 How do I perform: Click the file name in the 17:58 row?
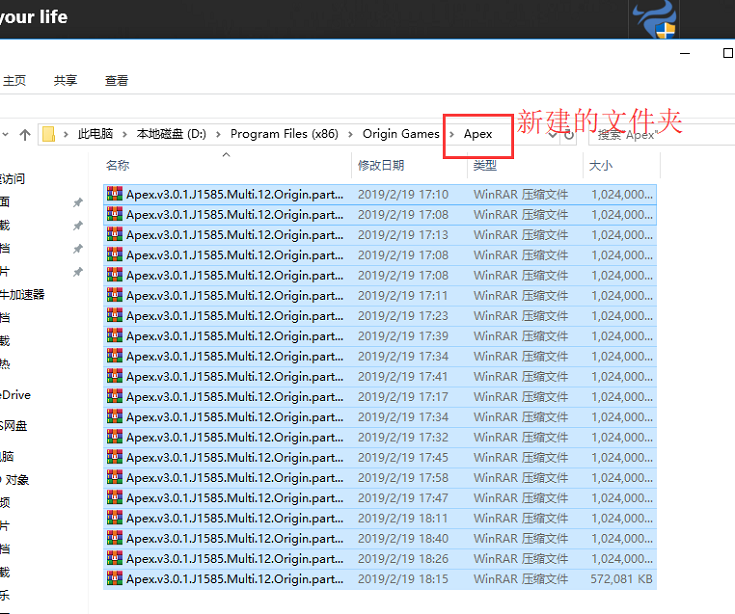(235, 478)
